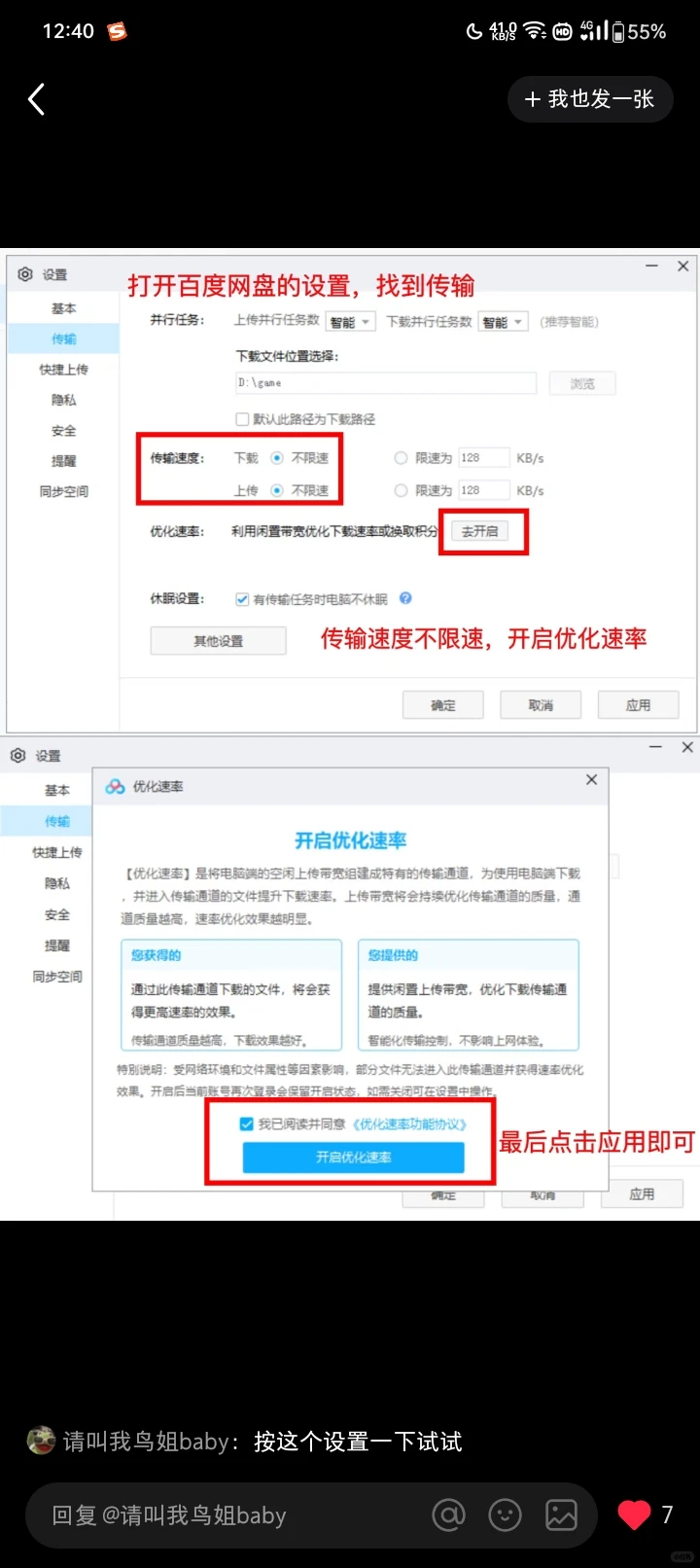Select 限速为 radio in the 下载 row
Screen dimensions: 700x1568
(x=401, y=458)
